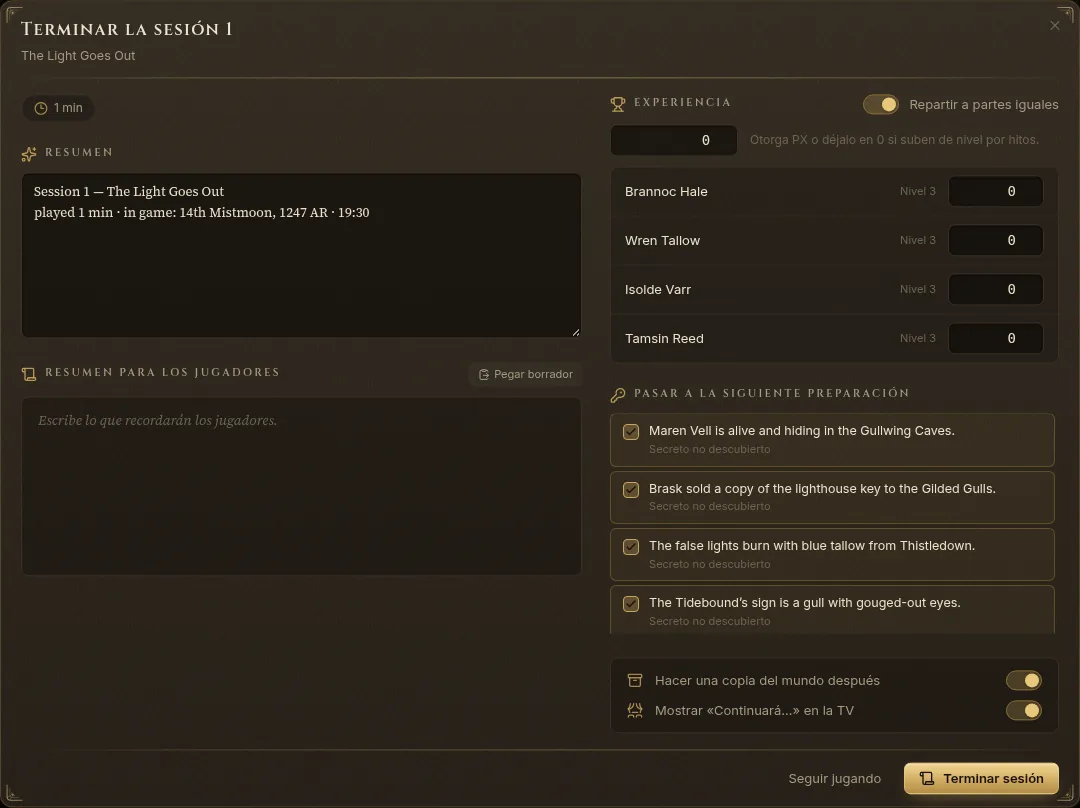Focus Wren Tallow's experience field
Viewport: 1080px width, 808px height.
tap(995, 240)
